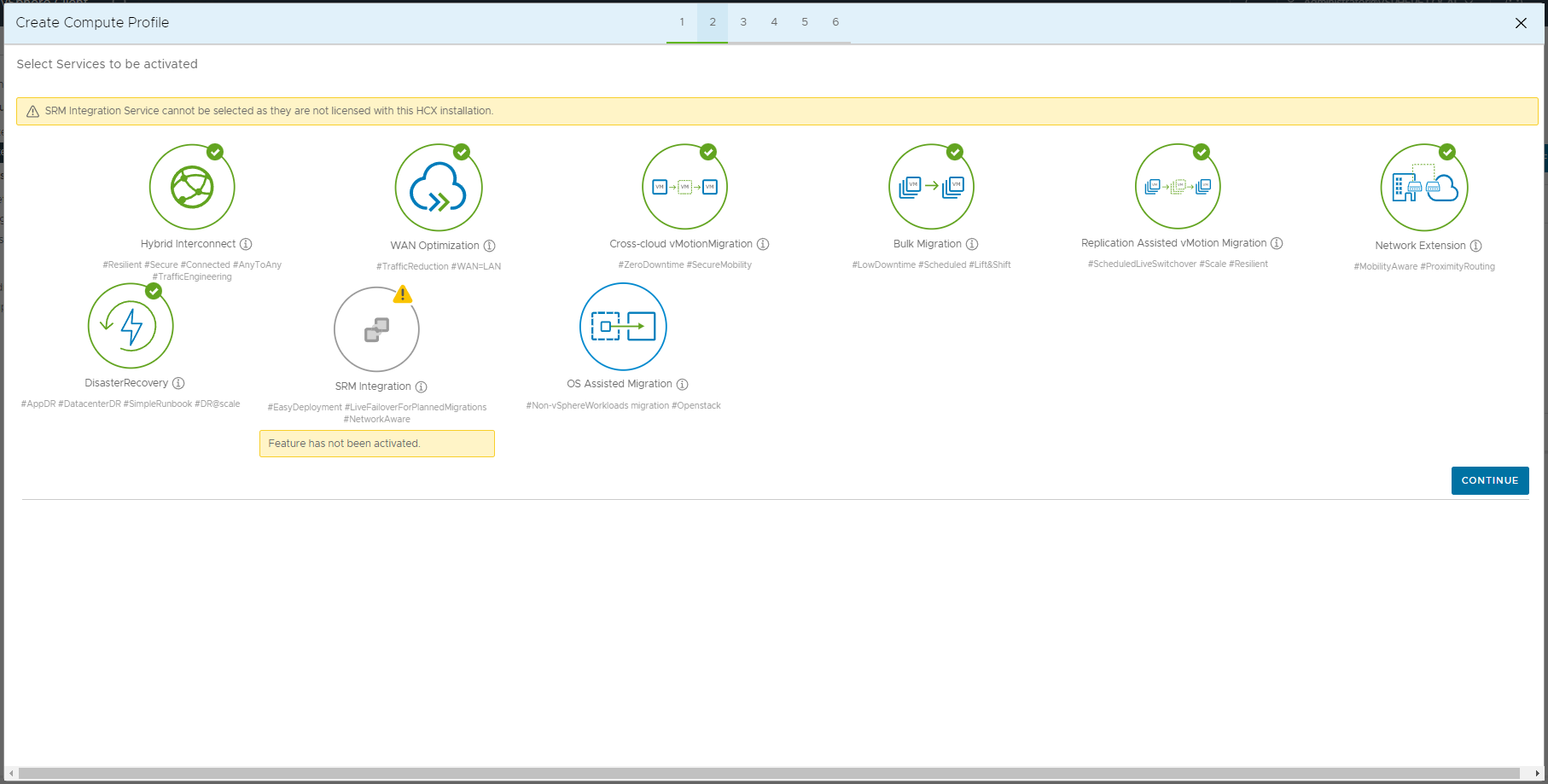
Task: View info for Replication Assisted vMotion Migration
Action: click(1277, 243)
